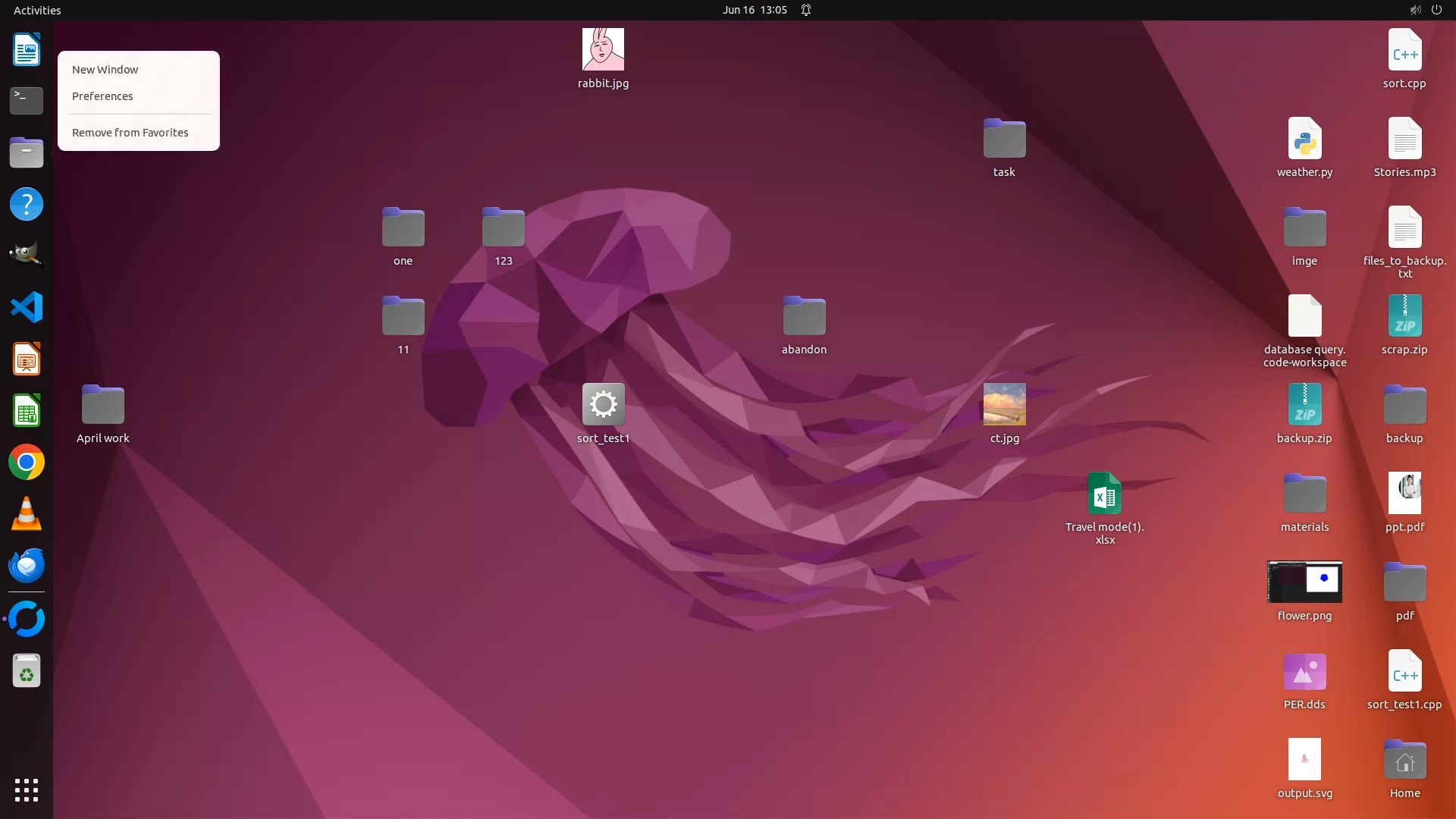
Task: Choose Remove from Favorites option
Action: (x=130, y=133)
